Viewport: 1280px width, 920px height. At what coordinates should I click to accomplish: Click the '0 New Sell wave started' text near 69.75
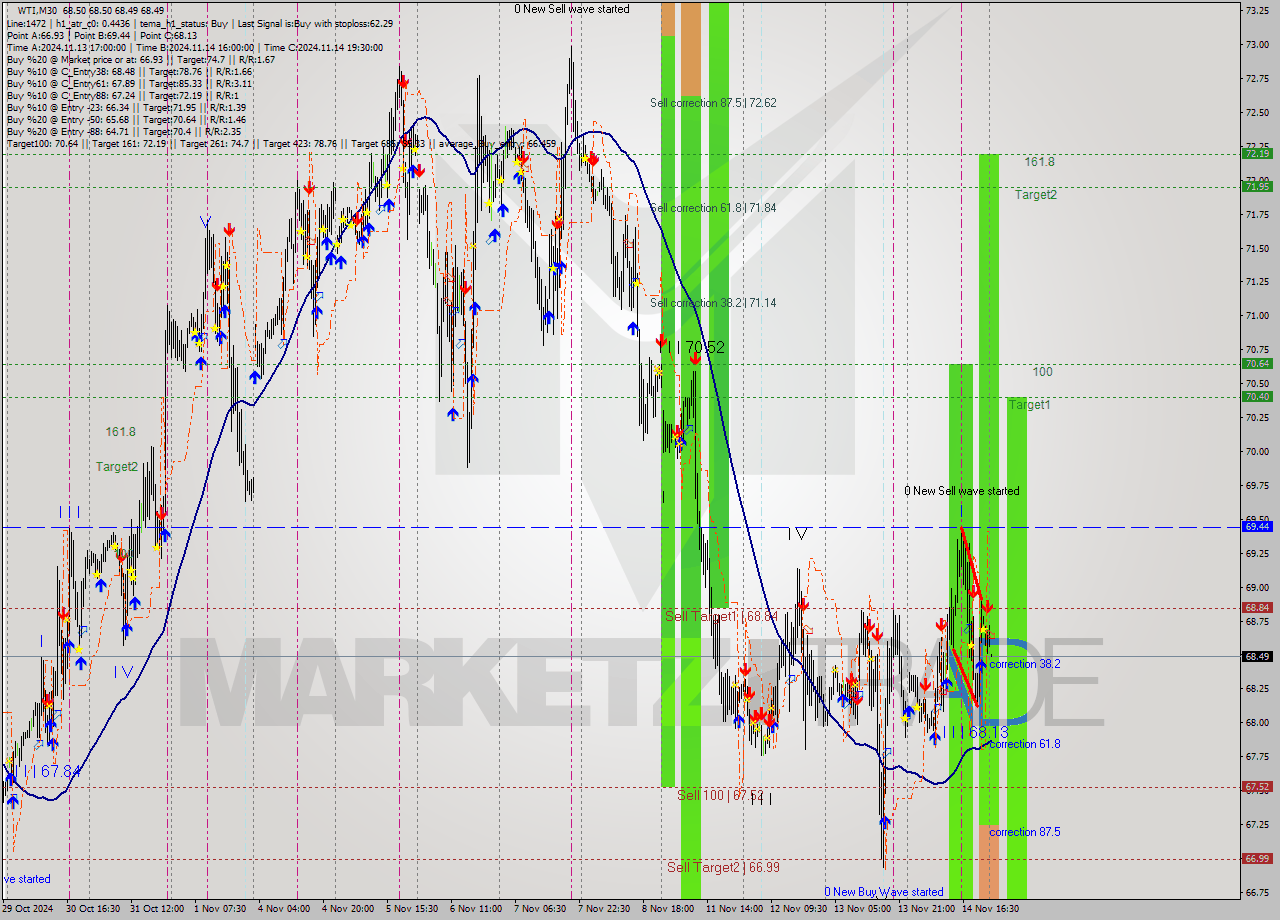[x=962, y=491]
